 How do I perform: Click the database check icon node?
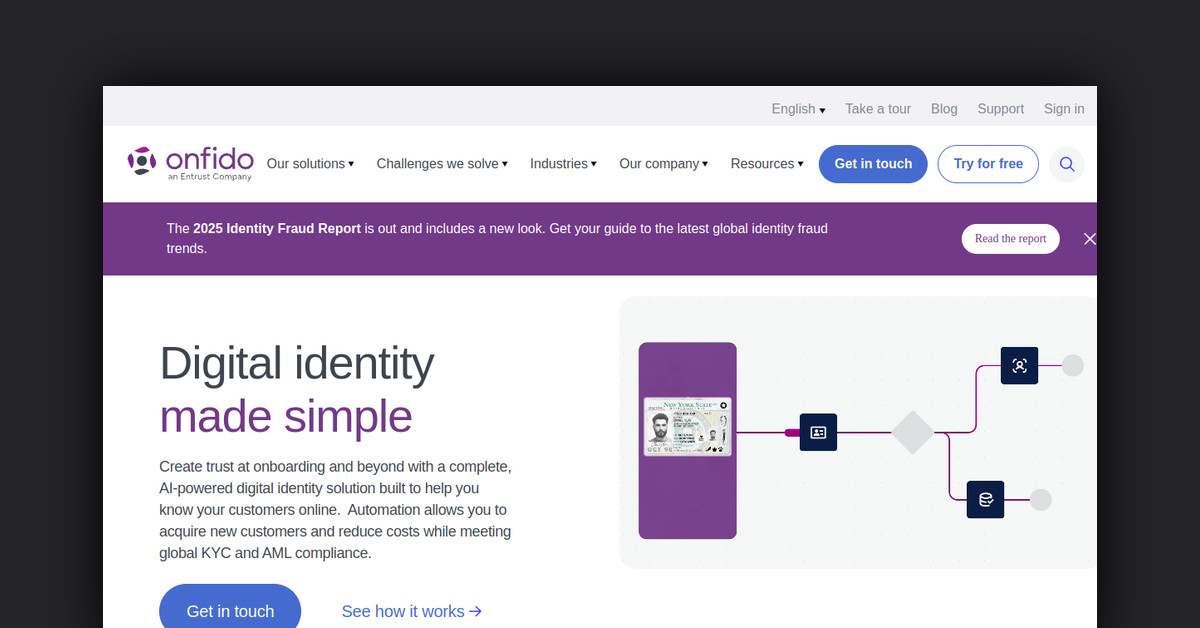985,499
